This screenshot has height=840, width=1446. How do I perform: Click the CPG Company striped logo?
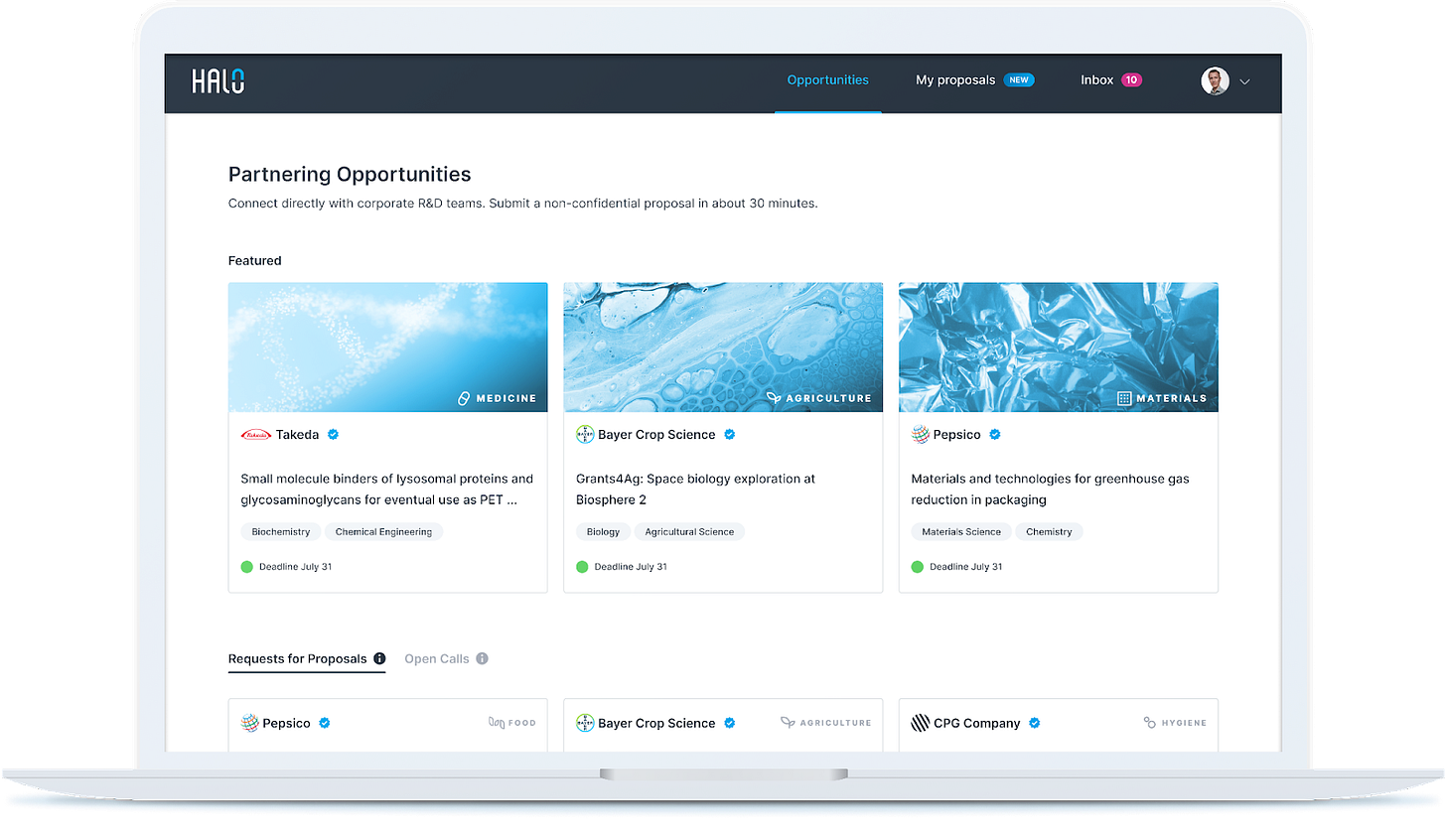tap(921, 723)
